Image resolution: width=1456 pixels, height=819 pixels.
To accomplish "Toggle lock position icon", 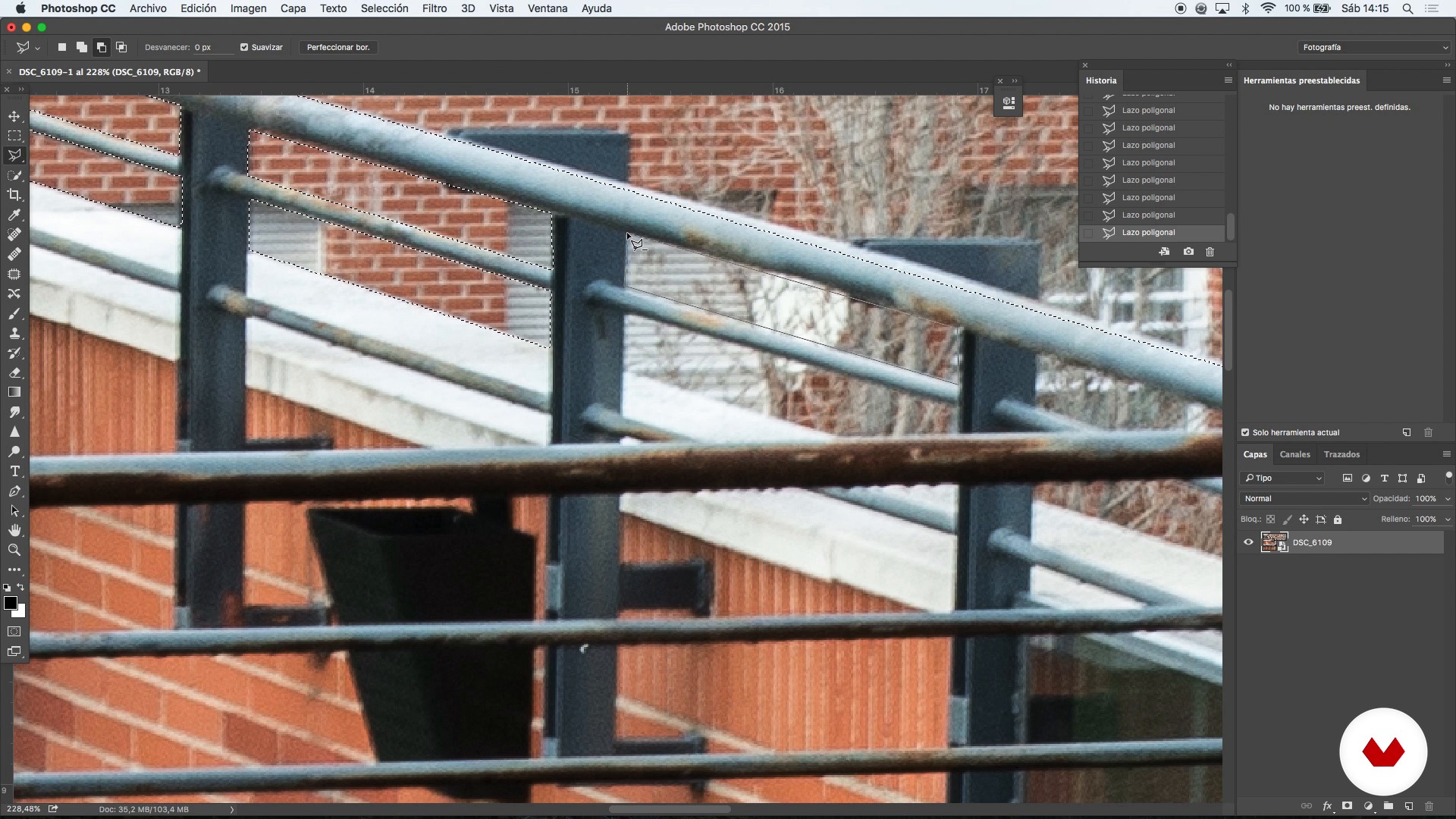I will (1304, 519).
